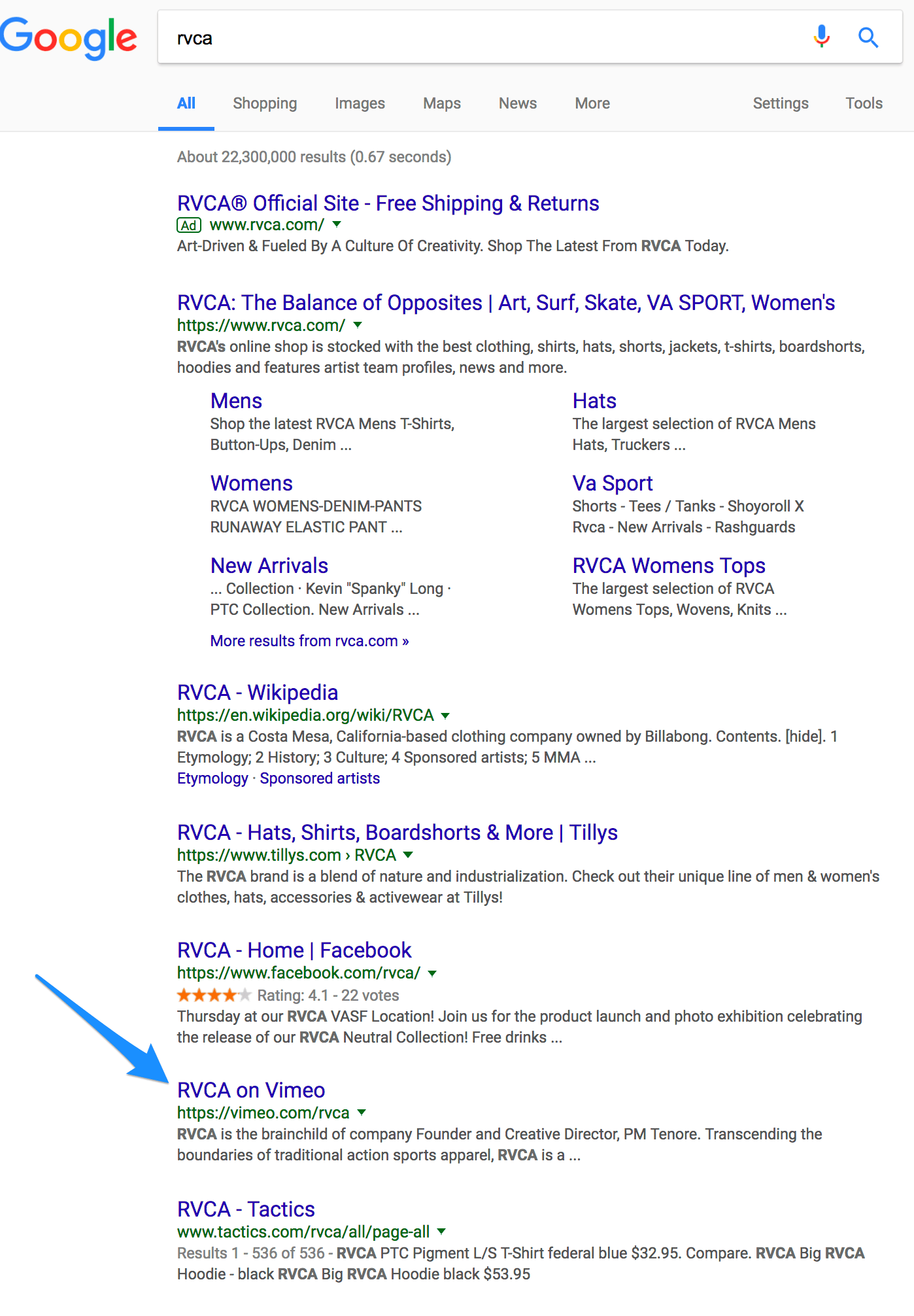
Task: Click More results from rvca.com
Action: tap(309, 641)
